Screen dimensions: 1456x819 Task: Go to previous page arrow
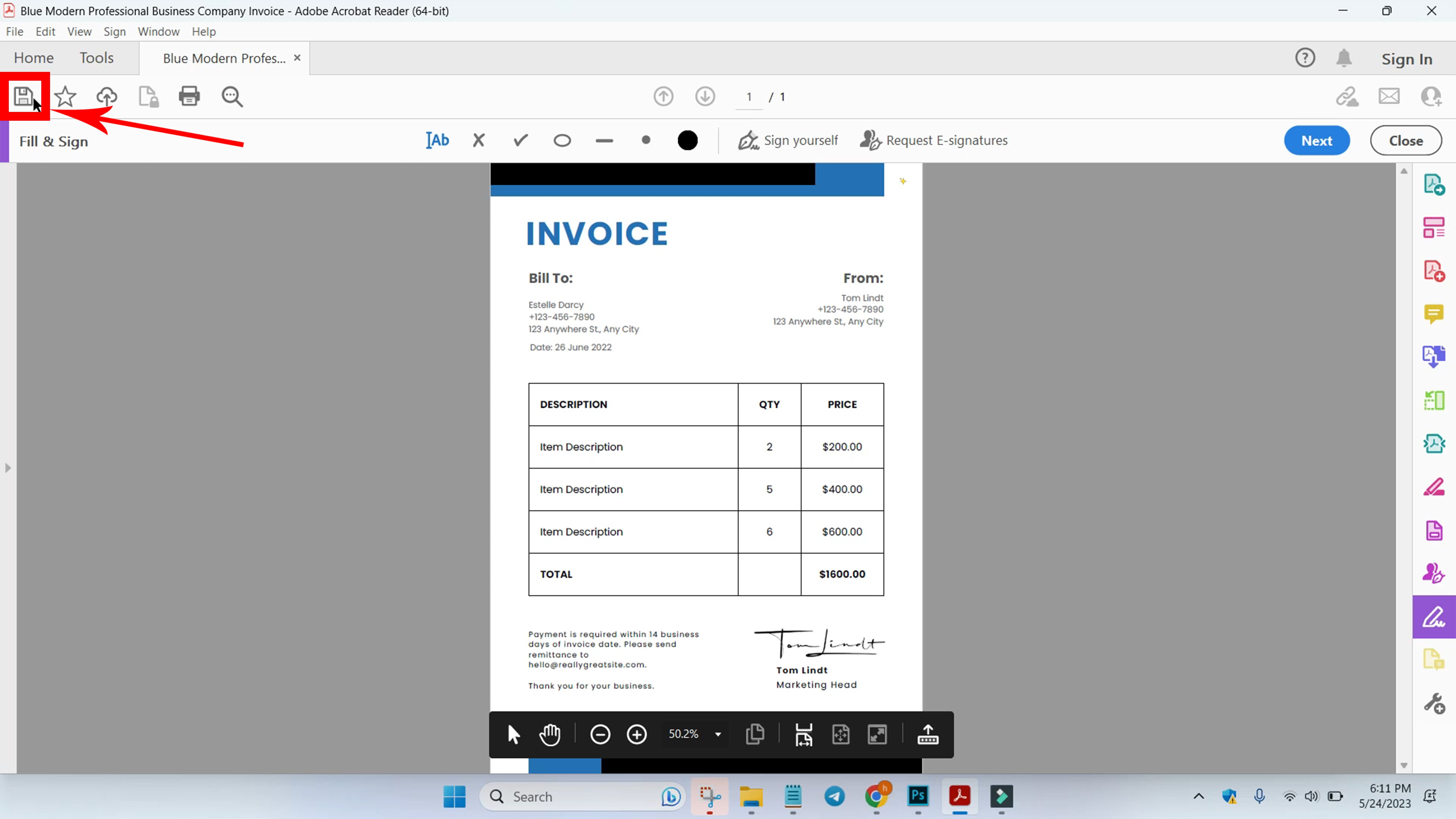(664, 97)
